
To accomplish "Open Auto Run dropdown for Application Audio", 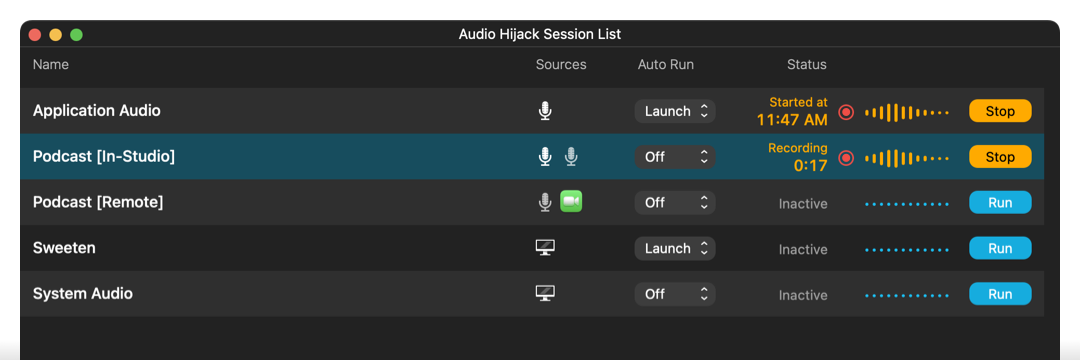I will [675, 111].
